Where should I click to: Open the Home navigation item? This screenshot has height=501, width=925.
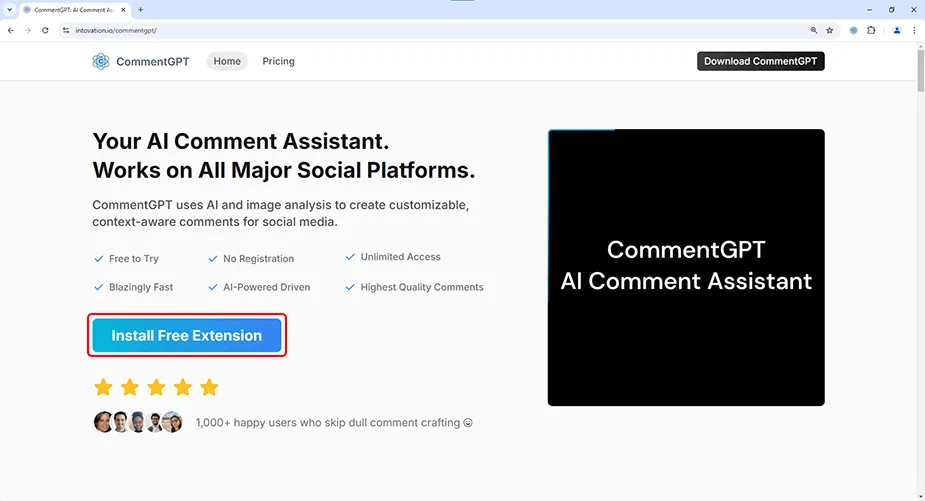coord(227,61)
